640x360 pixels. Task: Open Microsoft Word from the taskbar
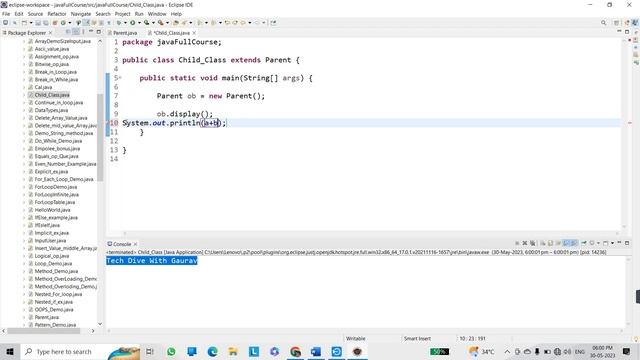(316, 351)
